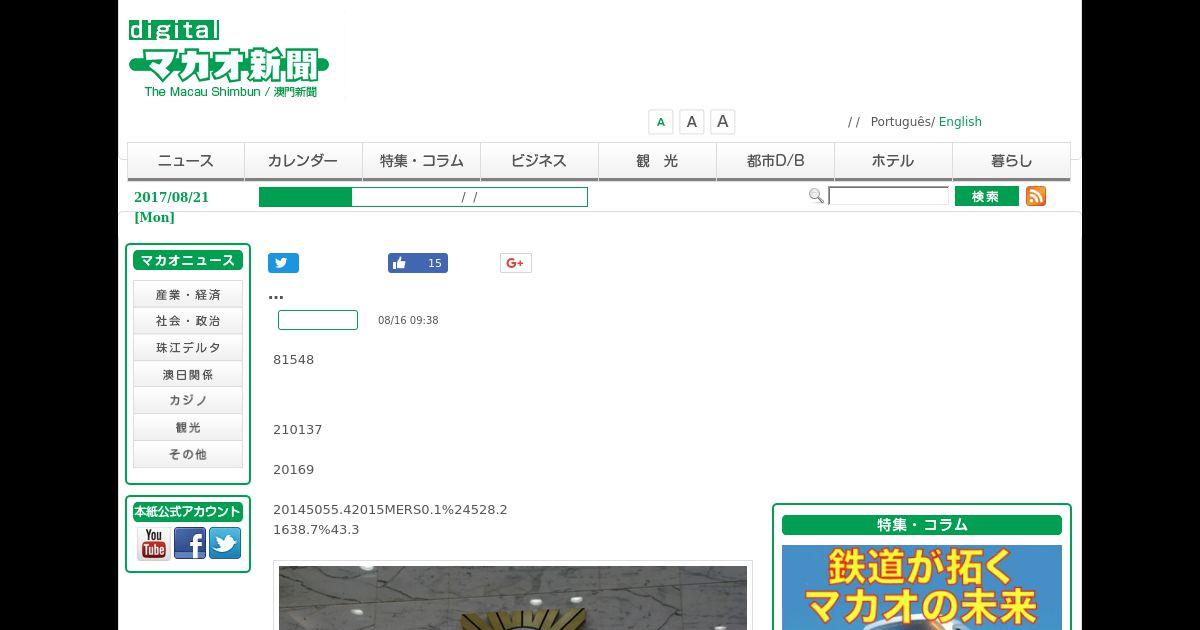Select その他 news category

click(x=188, y=454)
